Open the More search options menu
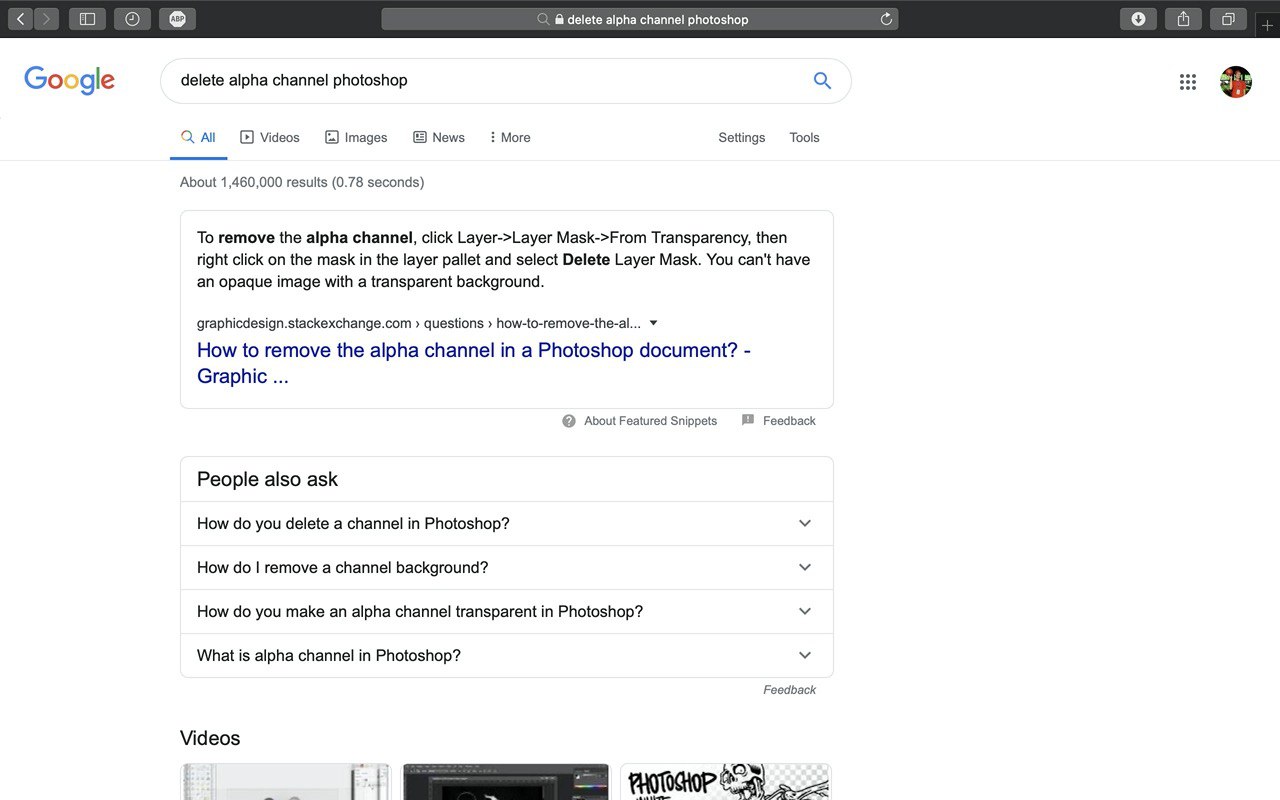Image resolution: width=1280 pixels, height=800 pixels. click(510, 138)
